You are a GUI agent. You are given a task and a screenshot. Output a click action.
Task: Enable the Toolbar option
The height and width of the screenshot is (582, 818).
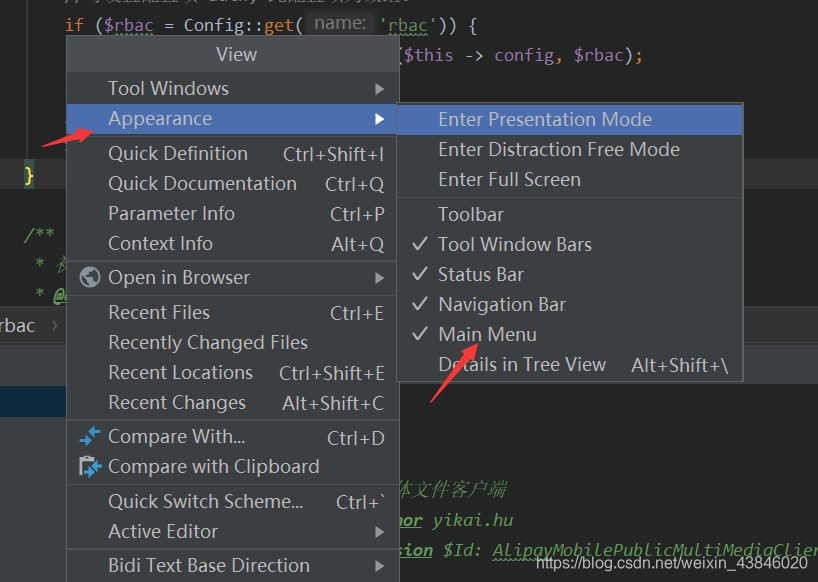coord(570,214)
